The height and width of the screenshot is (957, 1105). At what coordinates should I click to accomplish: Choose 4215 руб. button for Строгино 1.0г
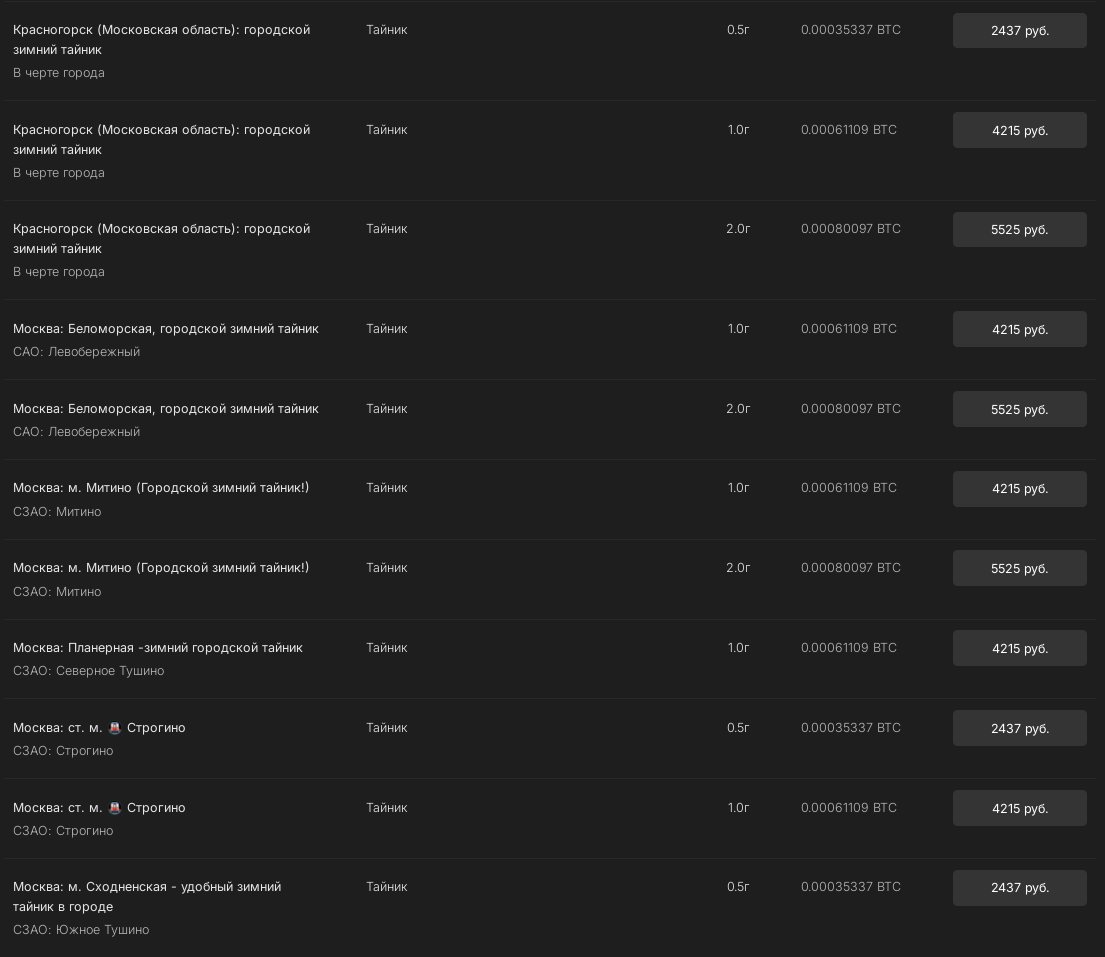pos(1019,808)
